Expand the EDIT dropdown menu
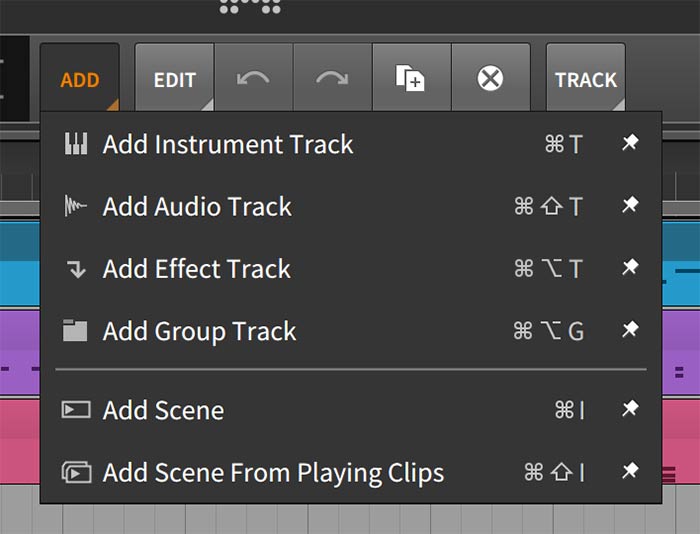The image size is (700, 534). click(175, 78)
